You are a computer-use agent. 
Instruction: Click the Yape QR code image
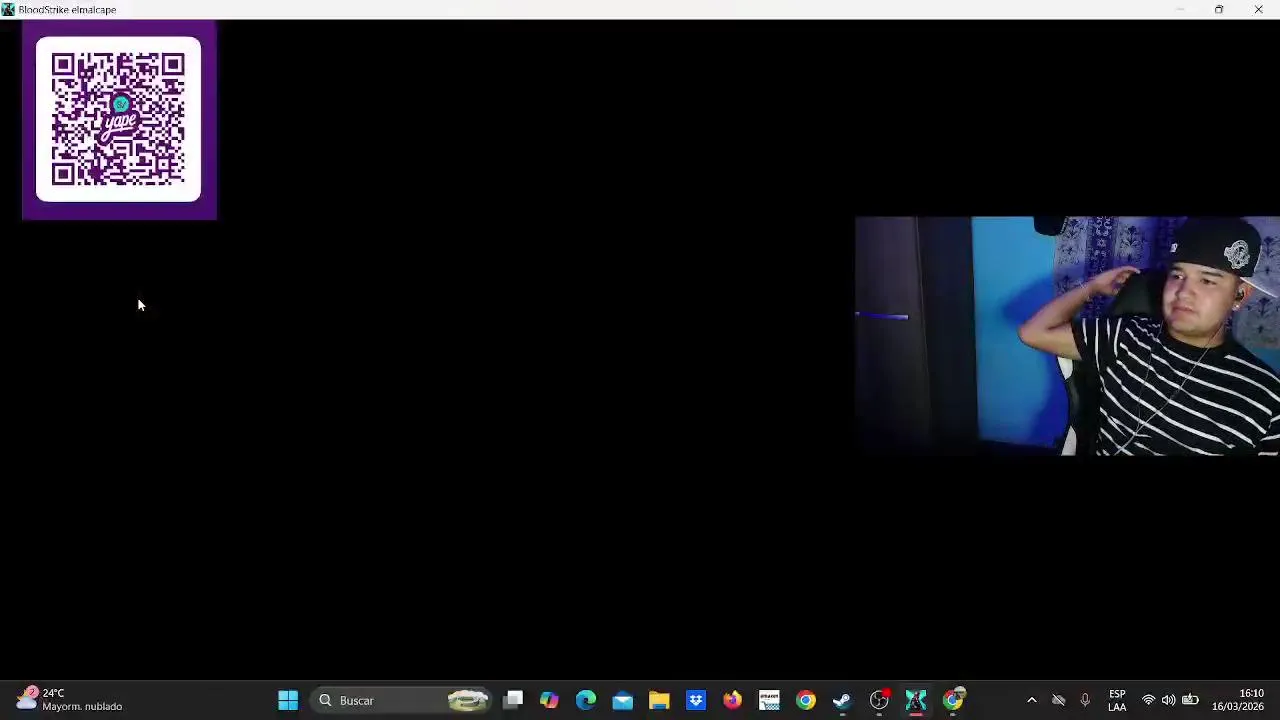tap(119, 119)
